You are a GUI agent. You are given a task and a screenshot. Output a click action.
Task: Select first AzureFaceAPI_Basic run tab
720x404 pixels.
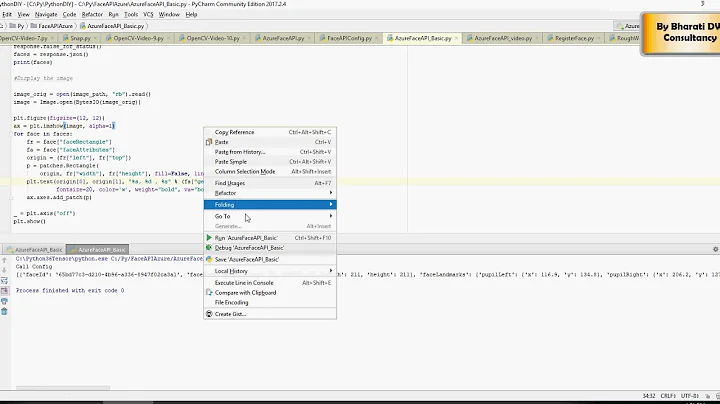click(34, 250)
